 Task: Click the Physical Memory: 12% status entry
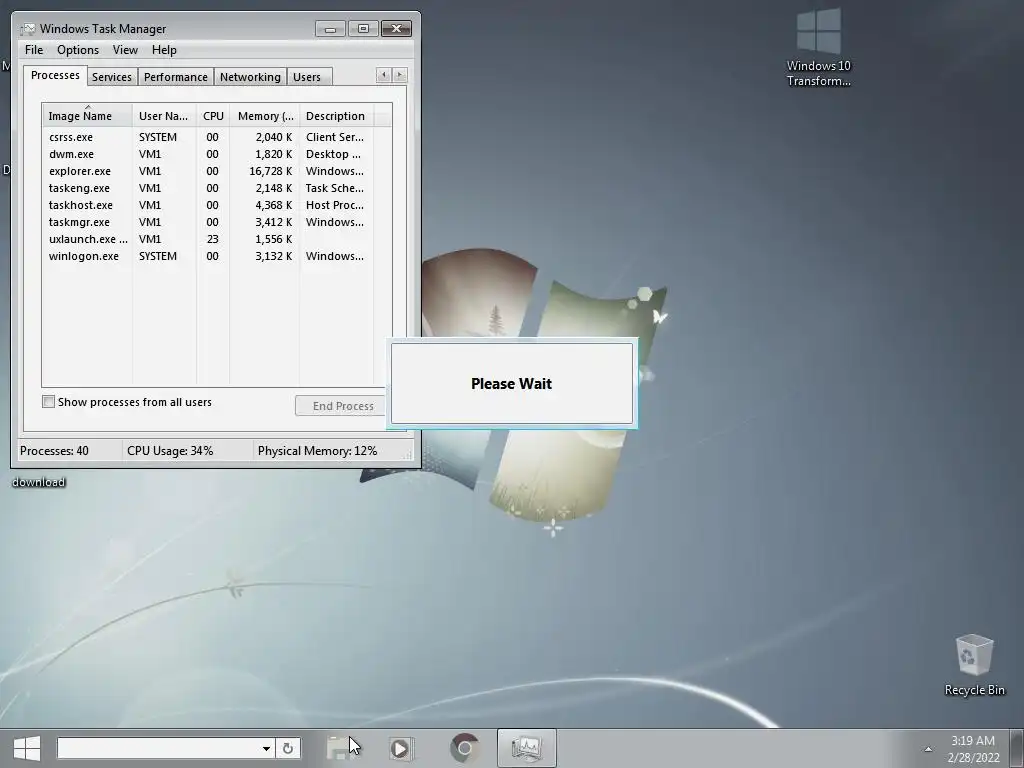pos(317,451)
